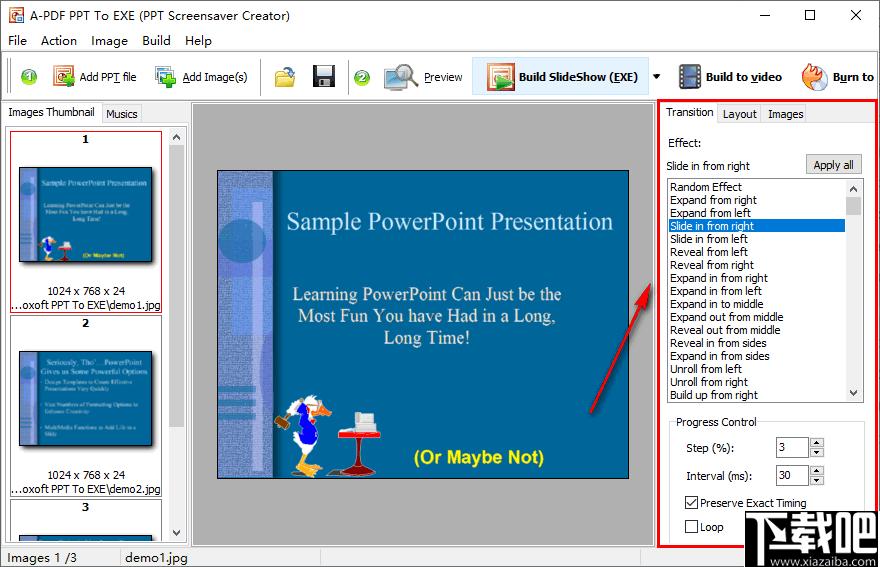Select Expand in to middle effect
This screenshot has width=880, height=567.
tap(757, 304)
